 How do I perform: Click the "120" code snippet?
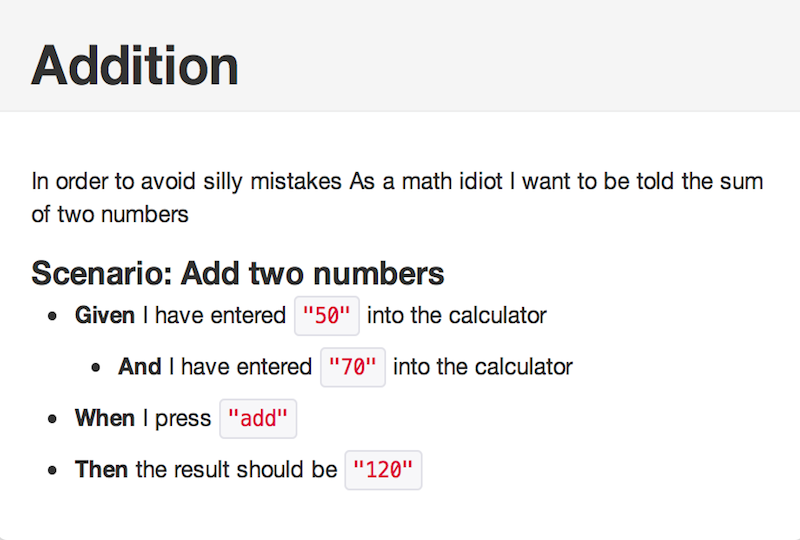(383, 470)
